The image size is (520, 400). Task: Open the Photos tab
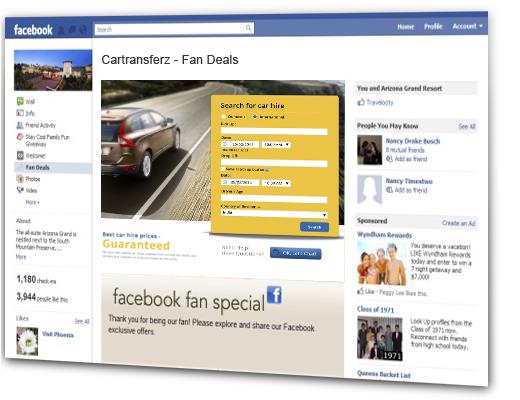[x=33, y=179]
